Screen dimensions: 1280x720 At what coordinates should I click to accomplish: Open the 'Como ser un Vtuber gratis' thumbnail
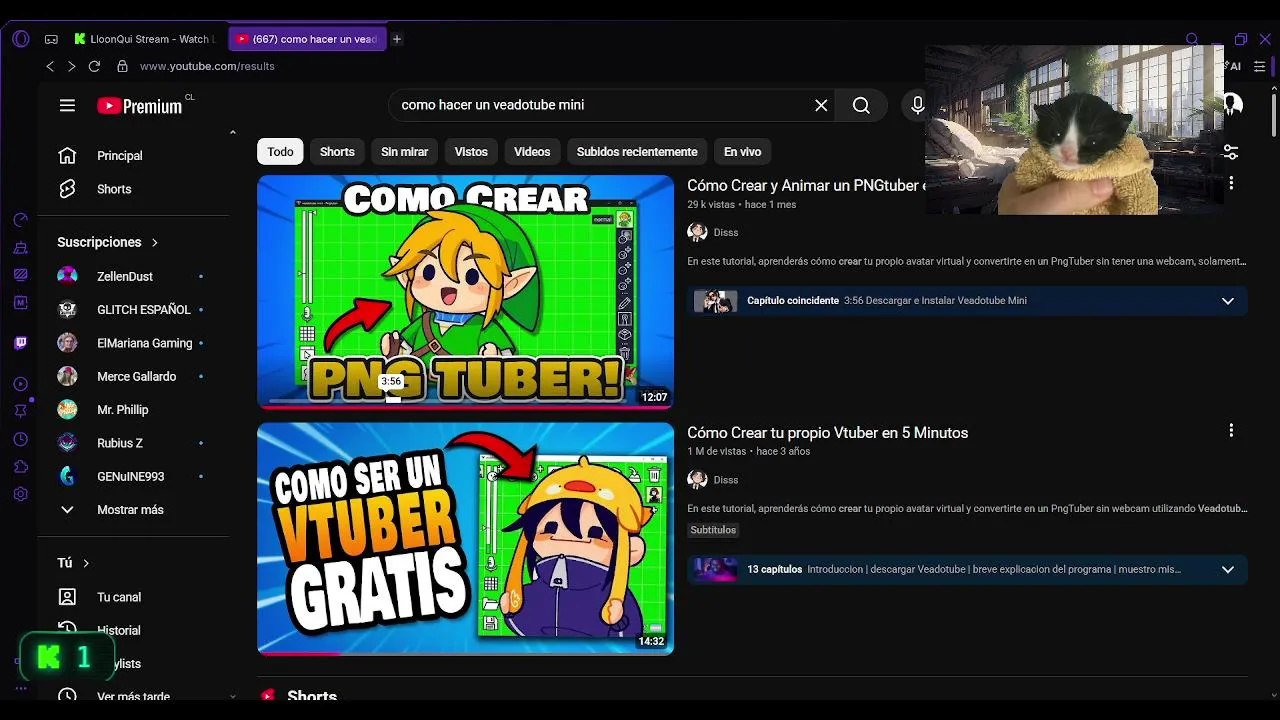coord(465,538)
